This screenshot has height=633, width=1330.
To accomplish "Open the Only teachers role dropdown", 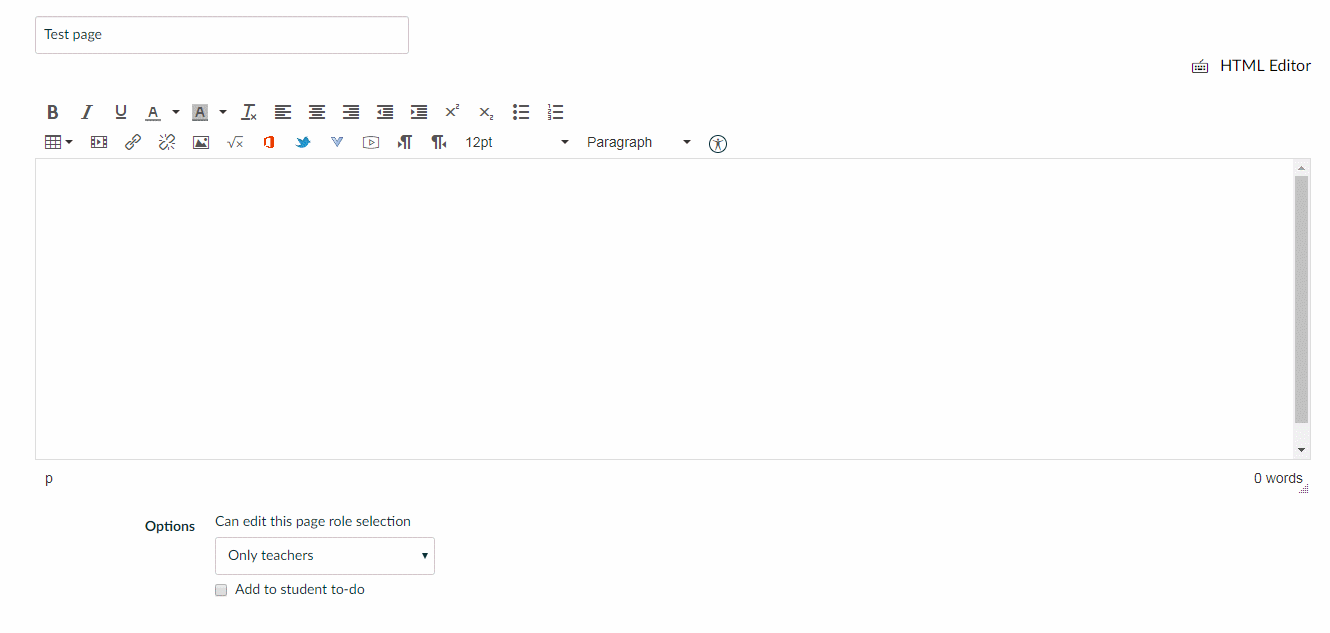I will click(325, 556).
